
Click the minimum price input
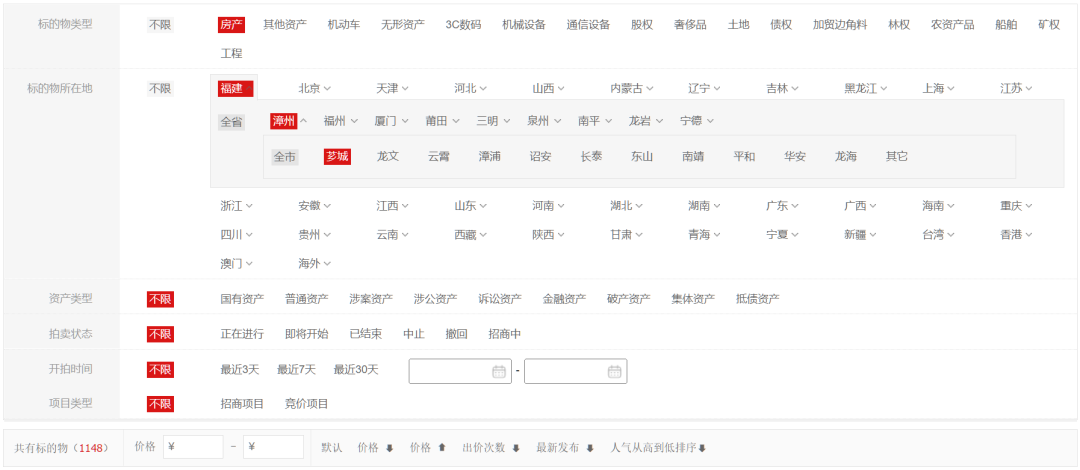click(x=194, y=447)
